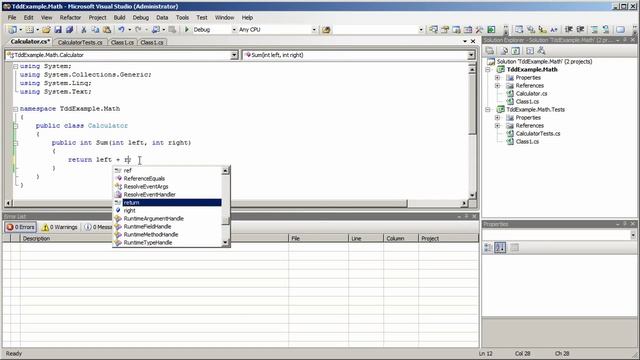
Task: Click the Find in Files toolbar icon
Action: pyautogui.click(x=326, y=29)
